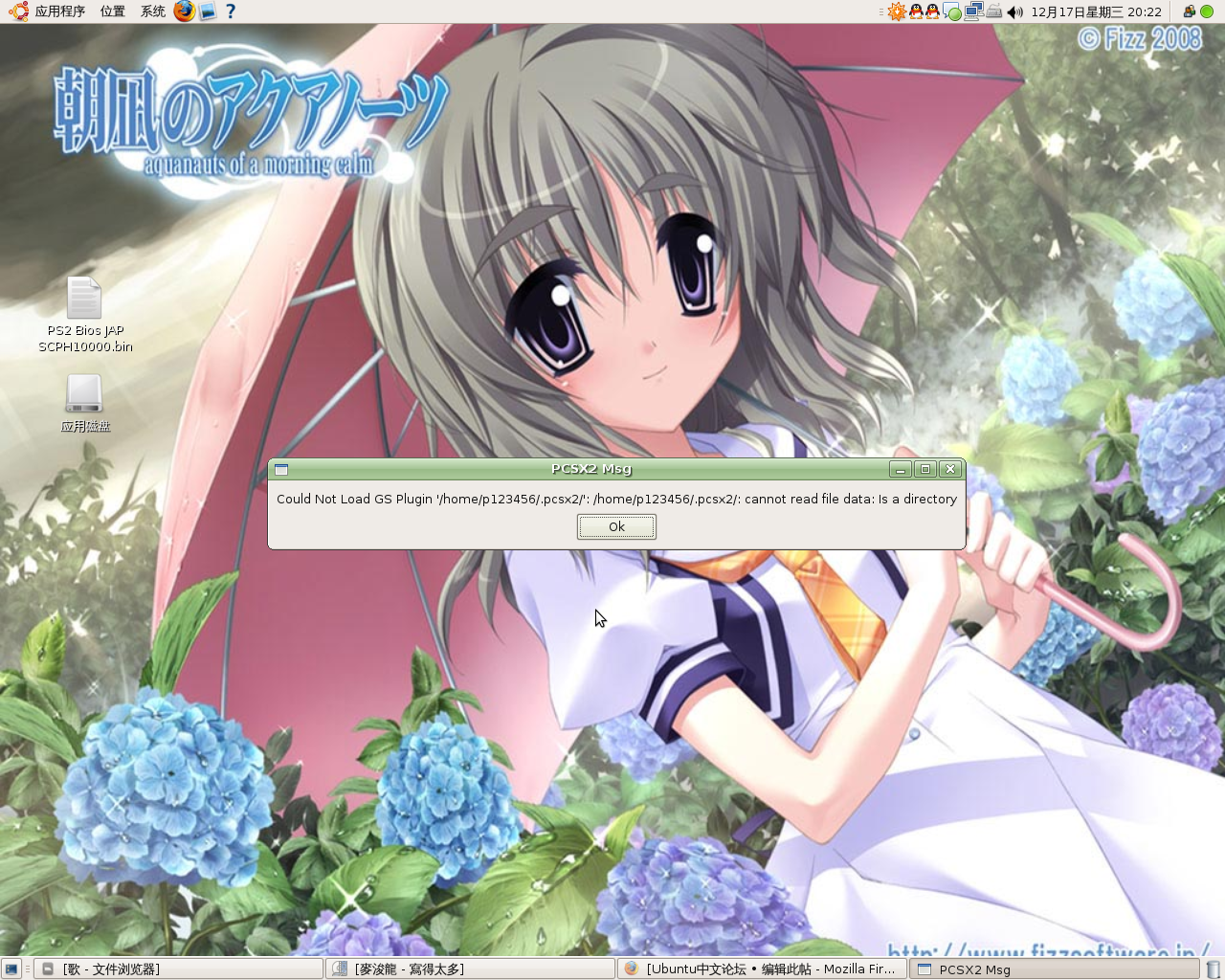This screenshot has width=1225, height=980.
Task: Open the 系统 (System) menu
Action: pos(152,11)
